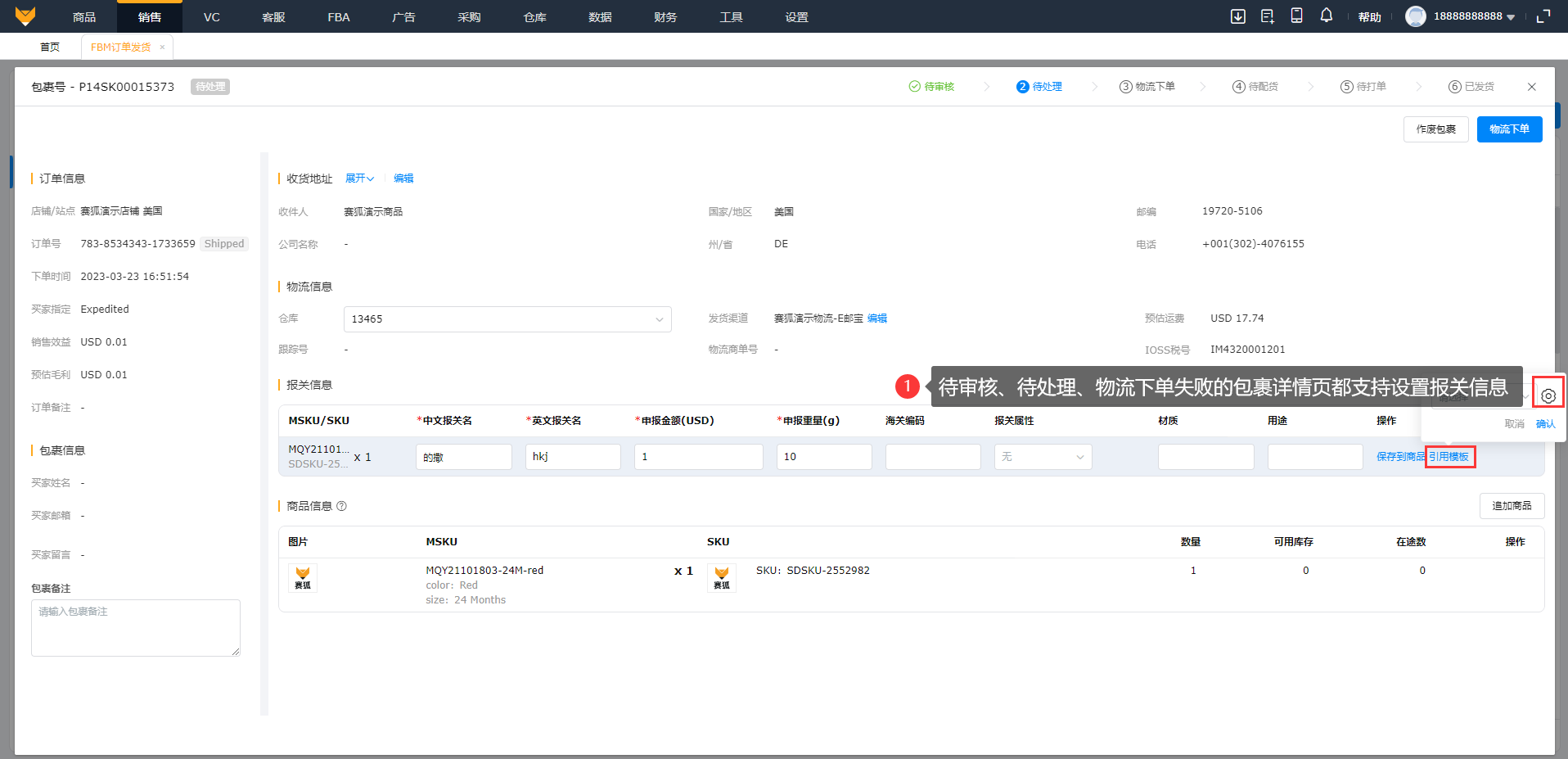Open the notification bell in the top bar

tap(1326, 16)
